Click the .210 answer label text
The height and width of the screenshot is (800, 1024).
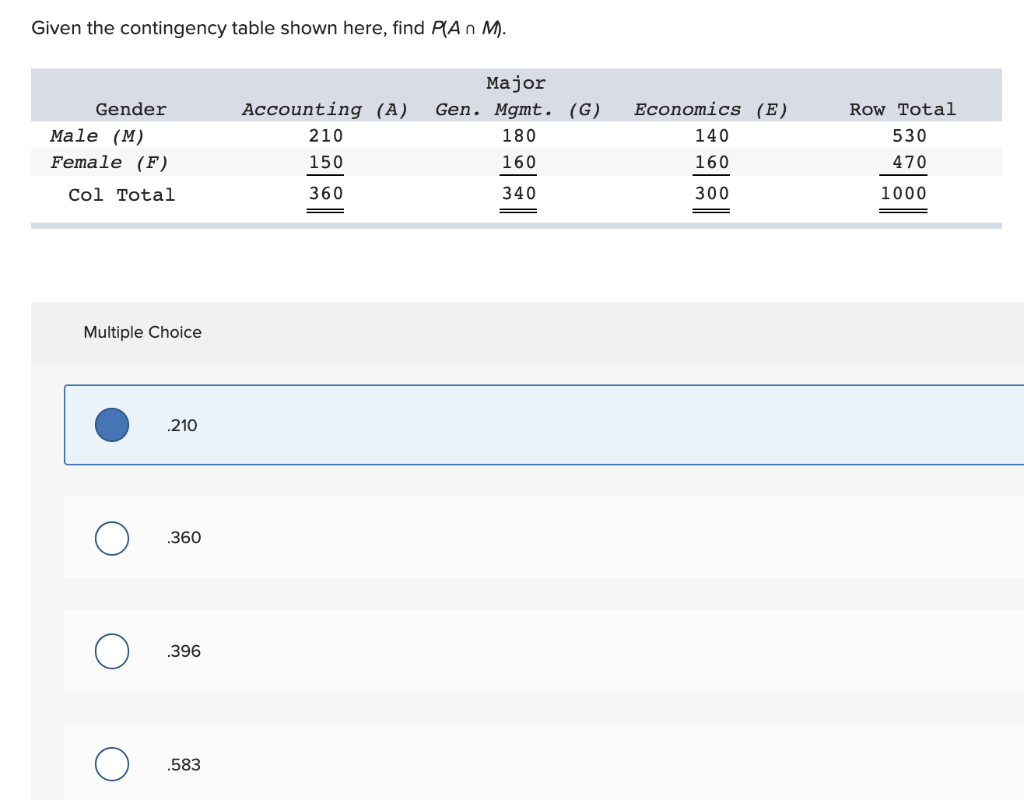point(182,425)
